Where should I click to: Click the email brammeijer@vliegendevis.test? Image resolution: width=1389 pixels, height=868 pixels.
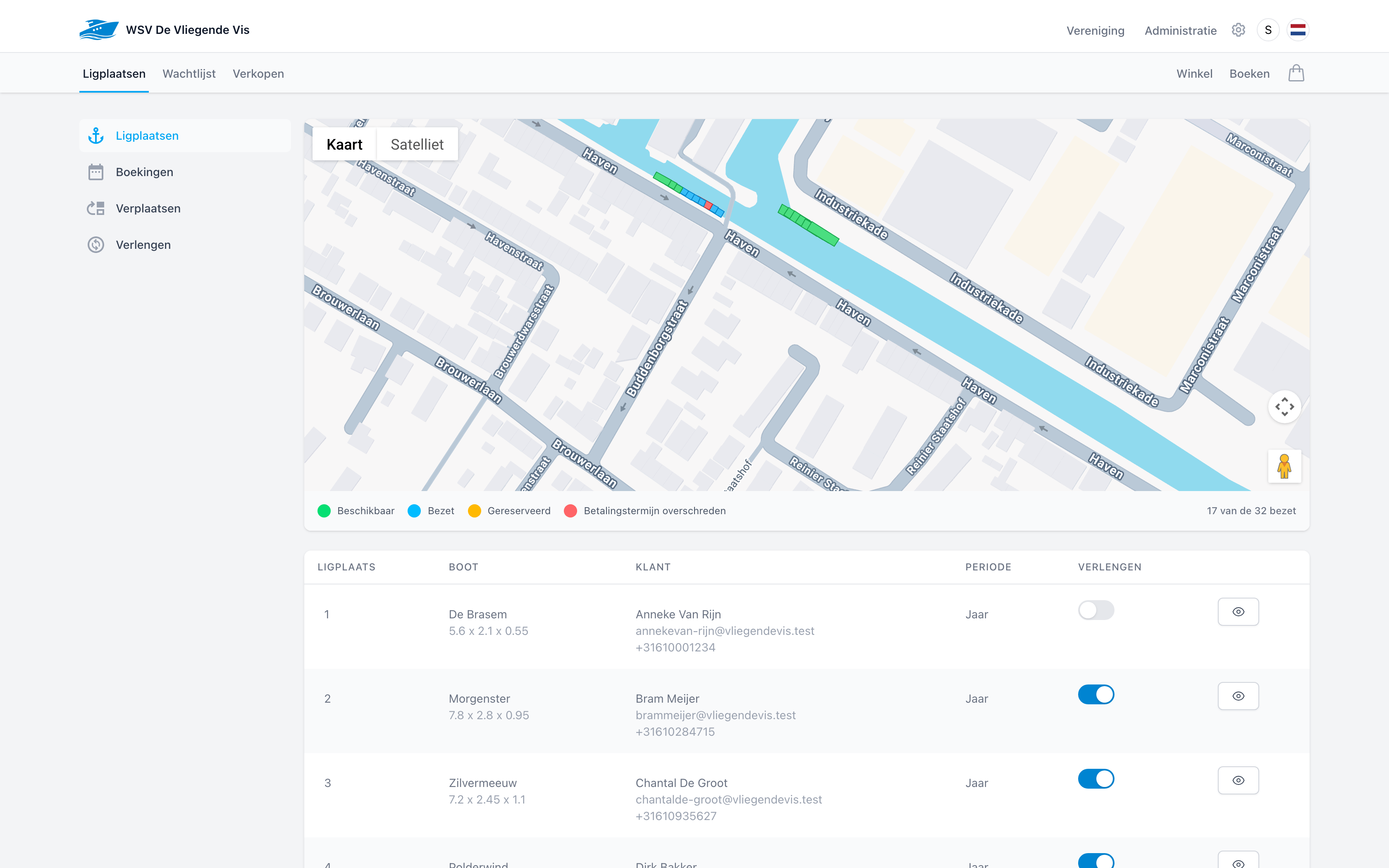pyautogui.click(x=715, y=715)
